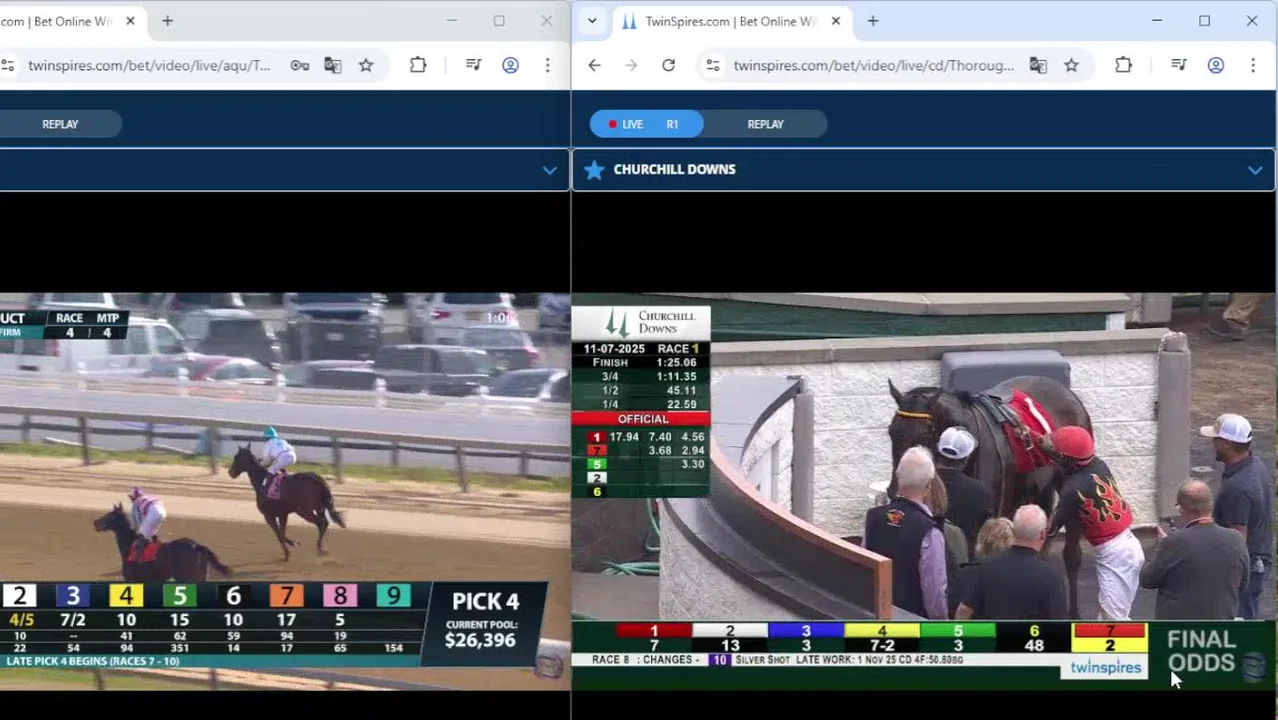Open a new tab in the left window
The image size is (1278, 720).
click(x=167, y=21)
